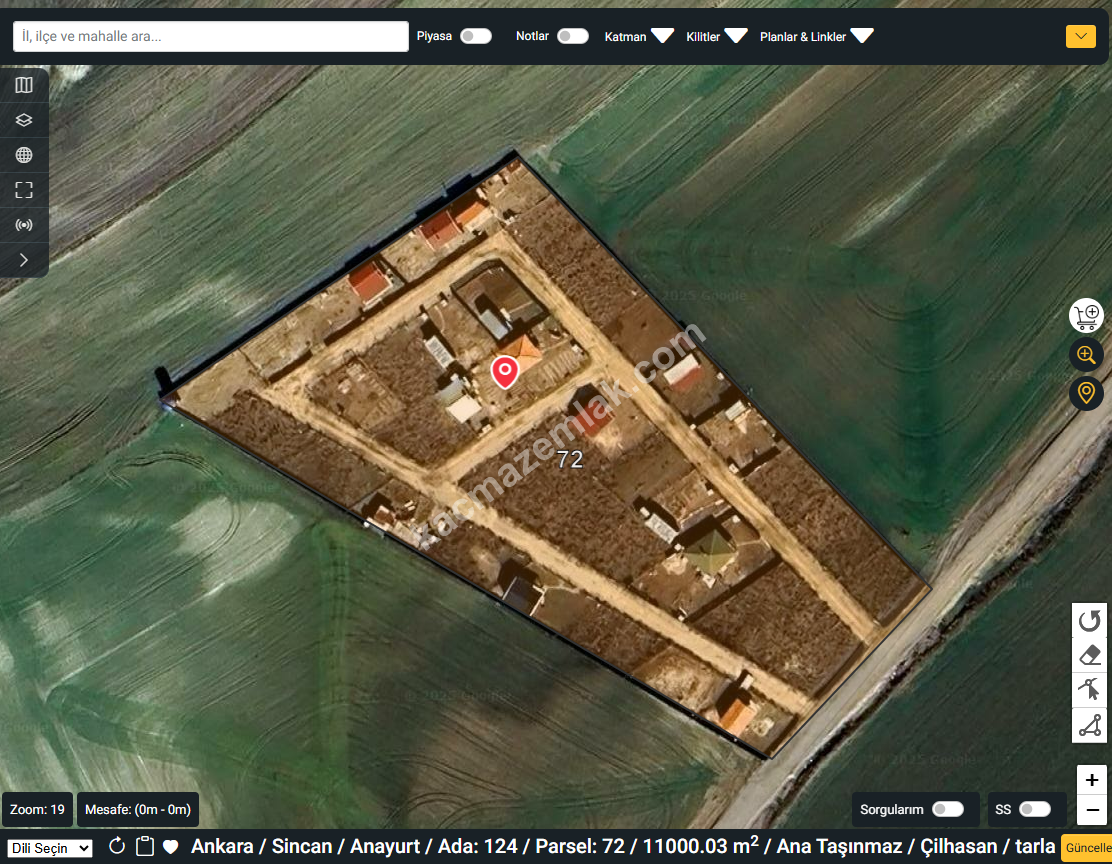Click the province and district search field
This screenshot has width=1112, height=864.
click(x=210, y=37)
